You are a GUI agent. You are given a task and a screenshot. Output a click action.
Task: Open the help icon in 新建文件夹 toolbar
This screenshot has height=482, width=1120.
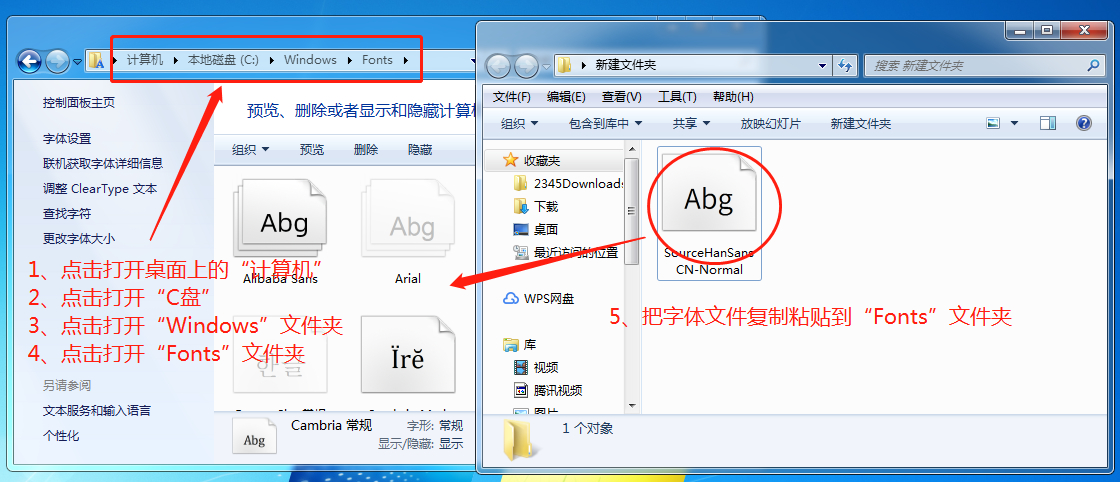1083,123
